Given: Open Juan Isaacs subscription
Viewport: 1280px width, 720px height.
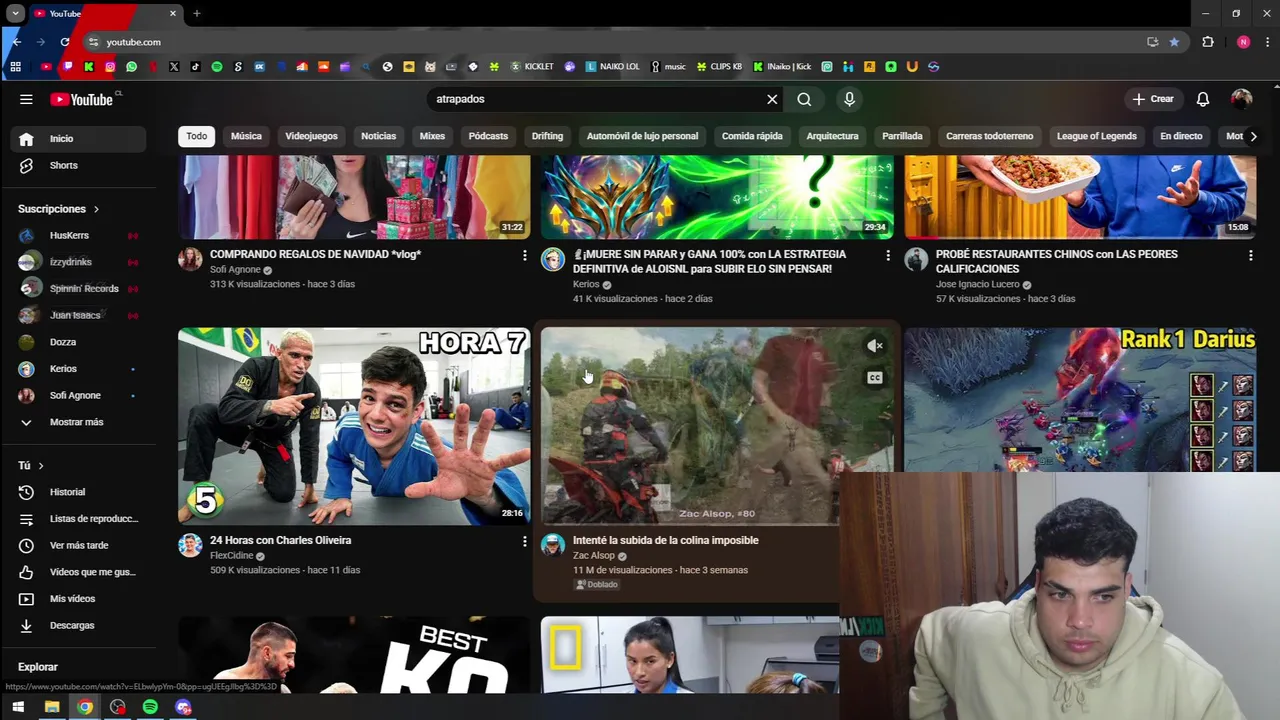Looking at the screenshot, I should coord(80,315).
